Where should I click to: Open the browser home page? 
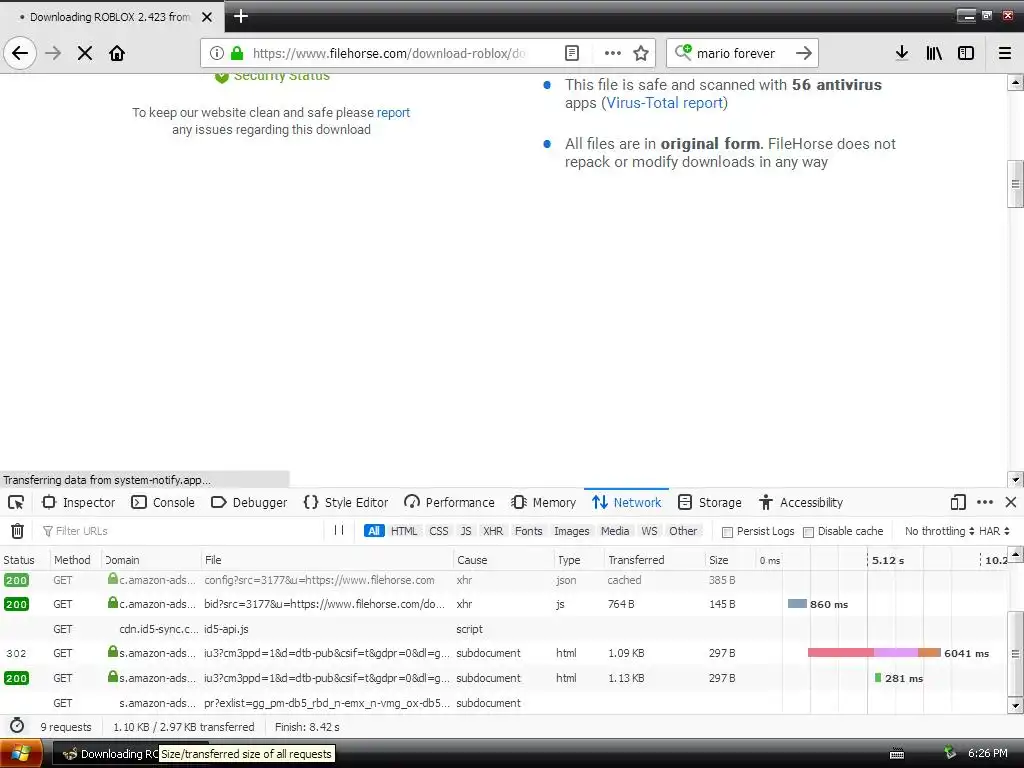pos(117,53)
